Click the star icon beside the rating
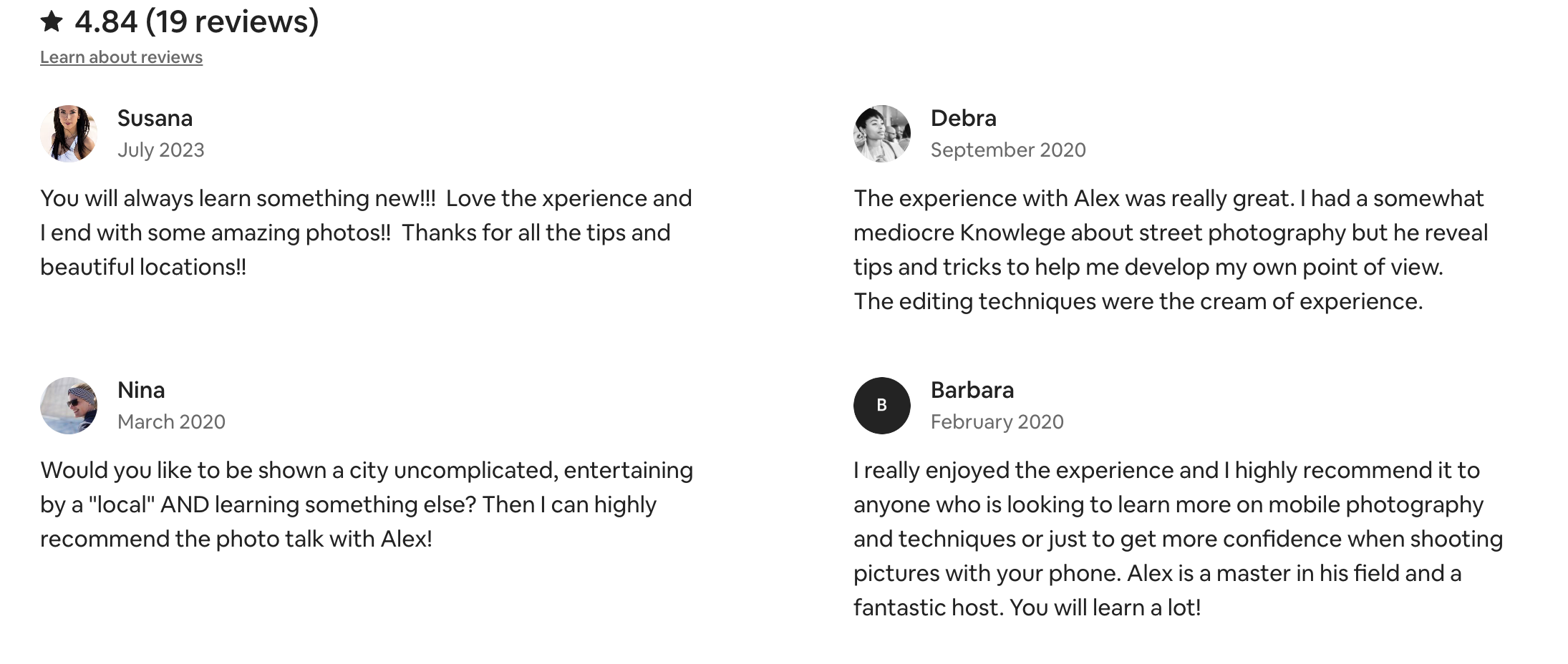The height and width of the screenshot is (664, 1568). pyautogui.click(x=52, y=21)
